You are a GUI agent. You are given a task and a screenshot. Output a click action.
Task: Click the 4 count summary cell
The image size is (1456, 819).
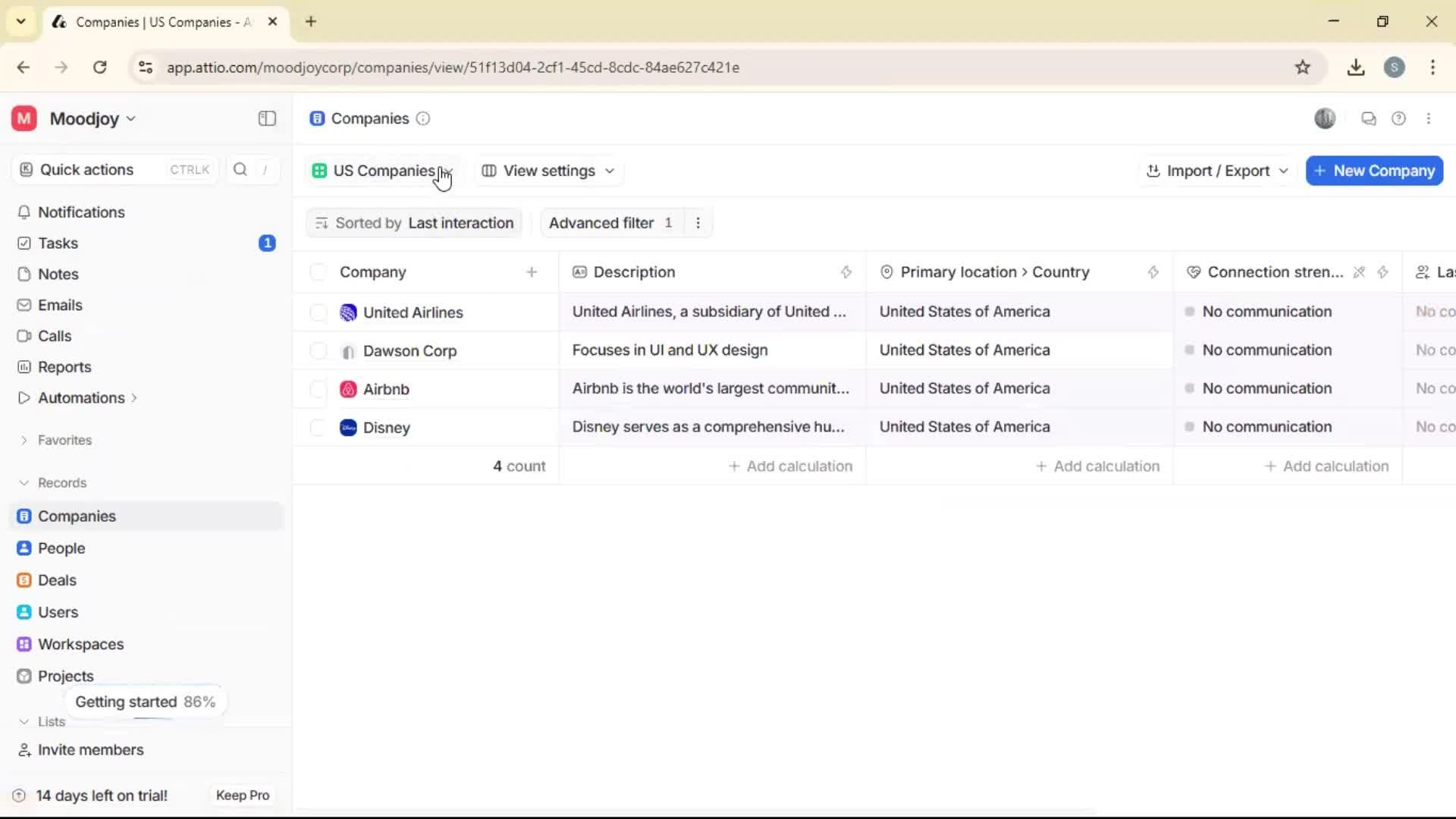[x=519, y=466]
